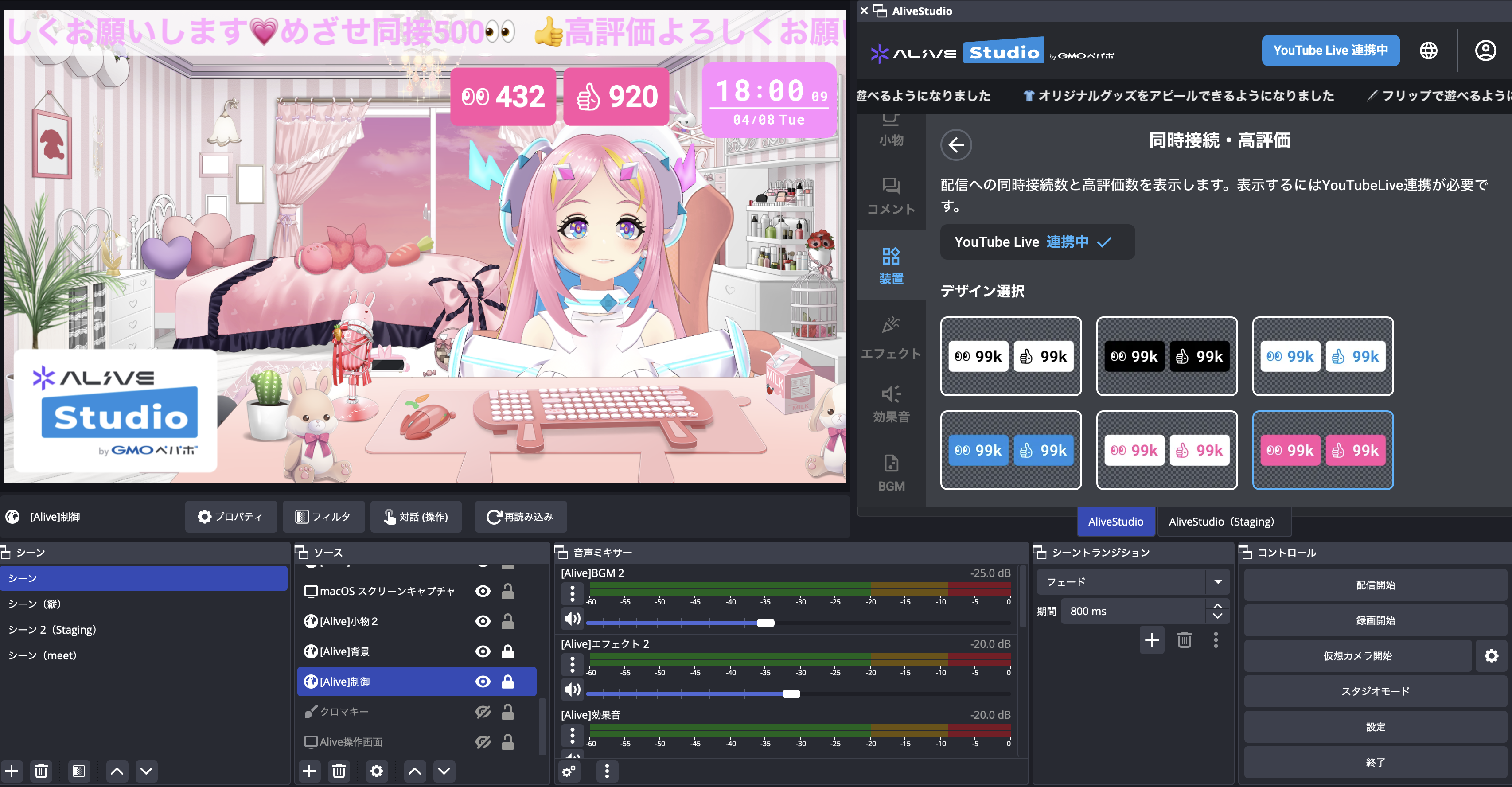
Task: Open scene filters icon in scenes panel
Action: pyautogui.click(x=78, y=771)
